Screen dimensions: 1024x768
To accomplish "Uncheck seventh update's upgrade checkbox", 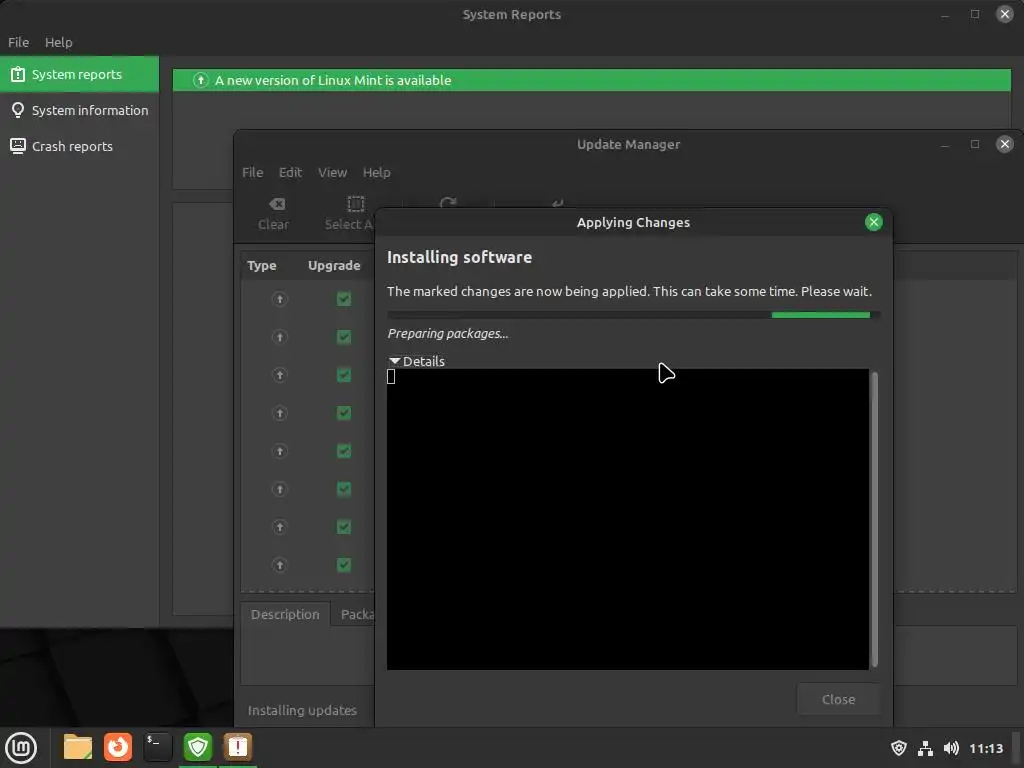I will (344, 527).
